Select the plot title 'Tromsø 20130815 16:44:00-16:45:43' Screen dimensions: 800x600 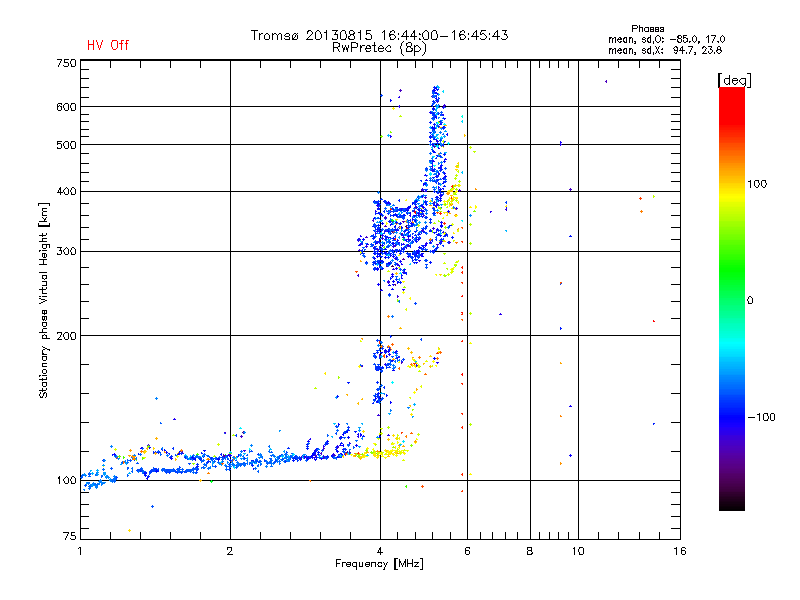point(379,35)
